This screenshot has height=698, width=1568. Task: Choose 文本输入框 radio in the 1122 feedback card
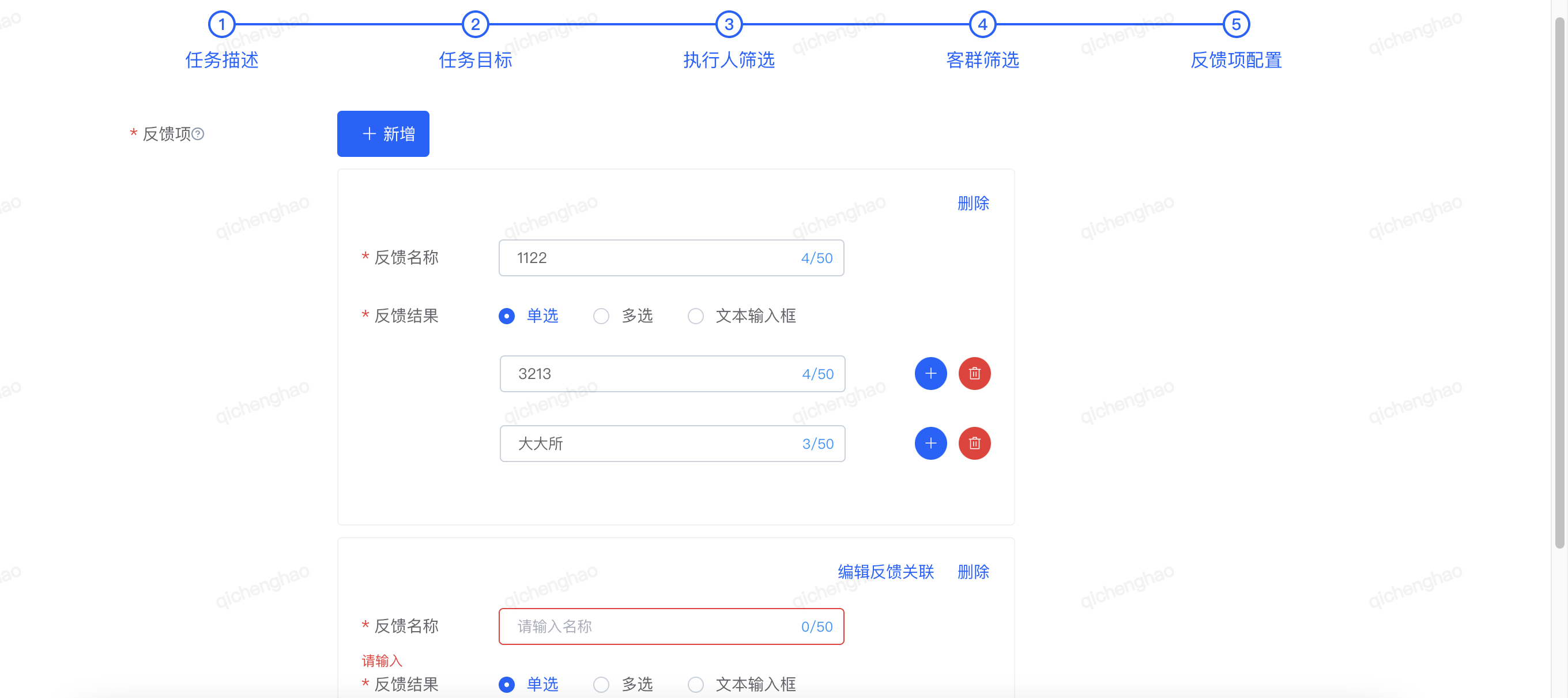[x=695, y=316]
